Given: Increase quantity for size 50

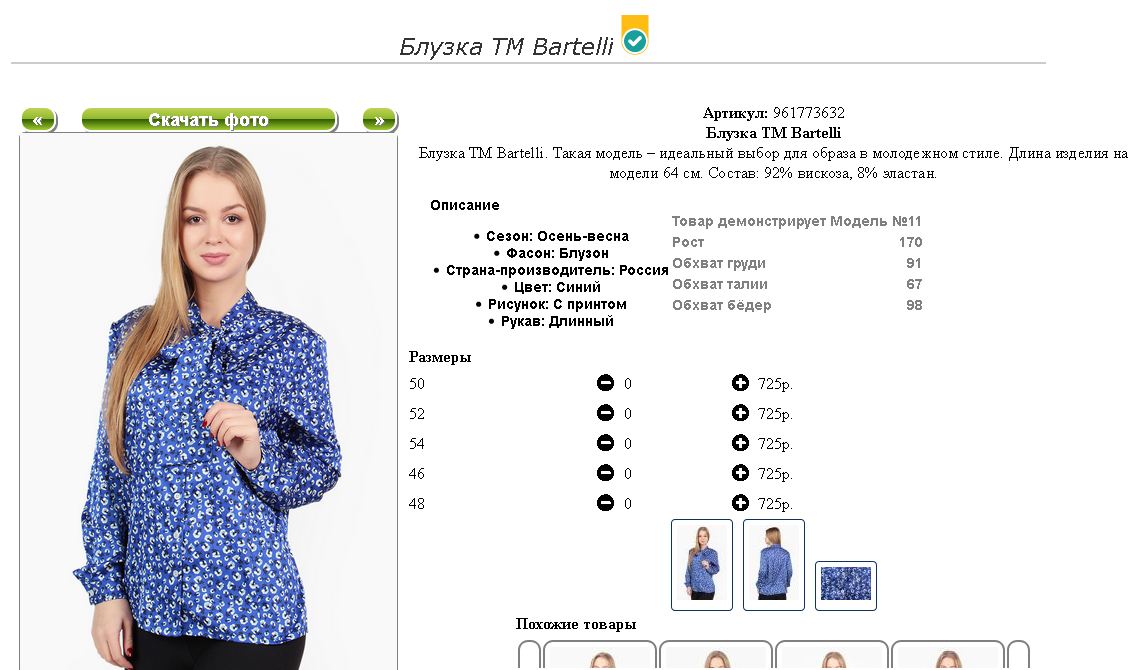Looking at the screenshot, I should (x=740, y=383).
